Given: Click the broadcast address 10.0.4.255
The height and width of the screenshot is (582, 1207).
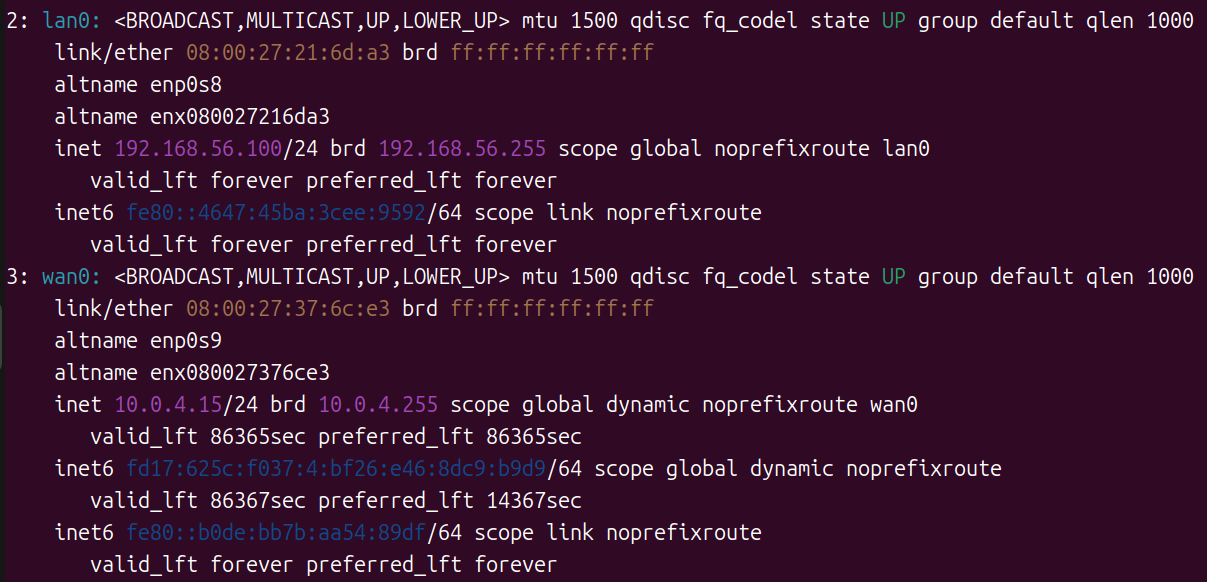Looking at the screenshot, I should (378, 405).
